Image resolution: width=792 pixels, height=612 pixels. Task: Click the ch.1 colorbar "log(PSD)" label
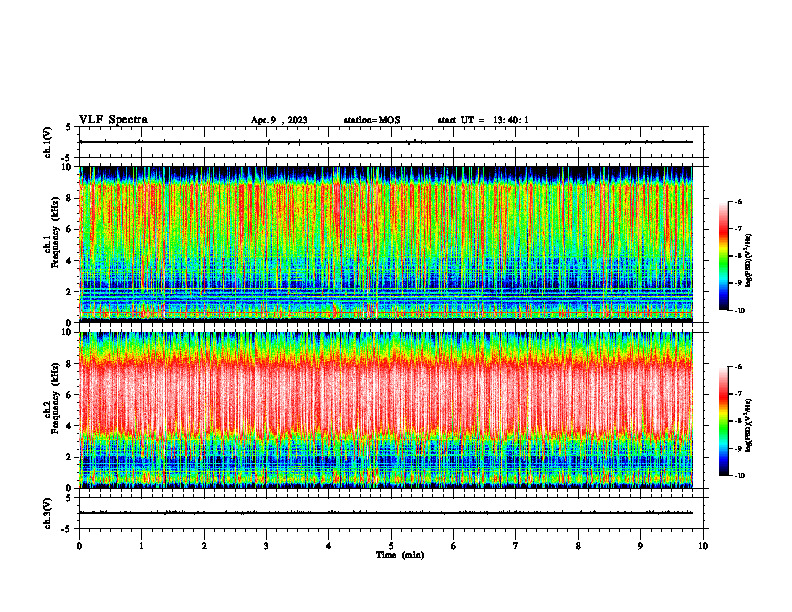749,261
